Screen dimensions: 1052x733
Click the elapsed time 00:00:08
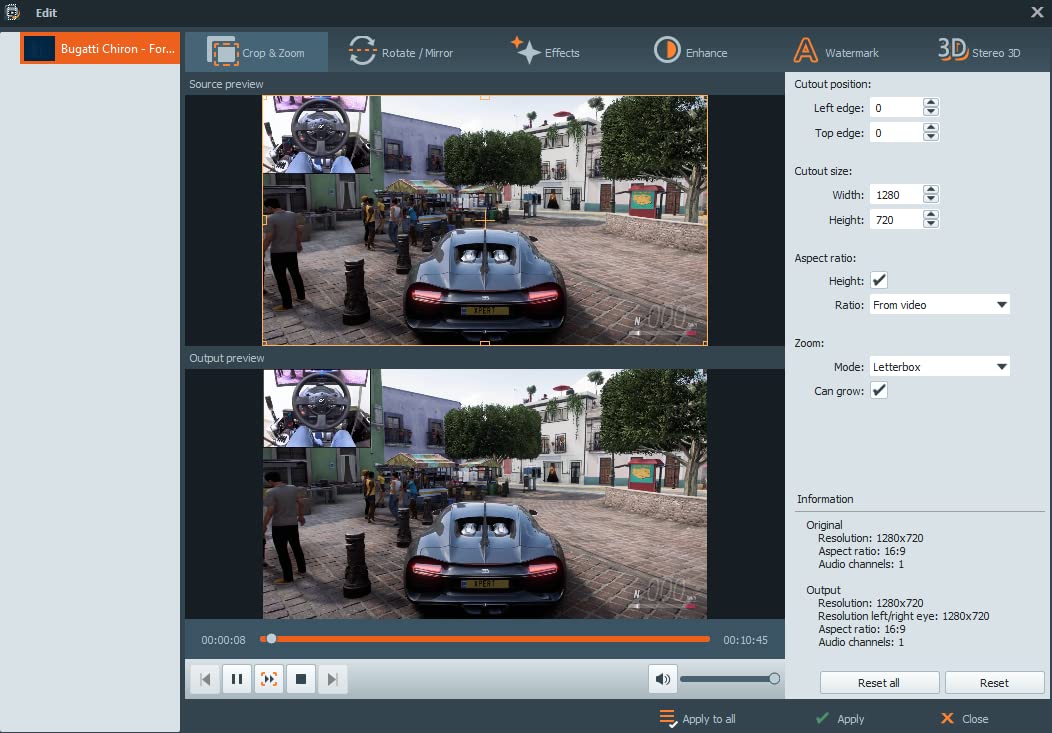click(223, 640)
